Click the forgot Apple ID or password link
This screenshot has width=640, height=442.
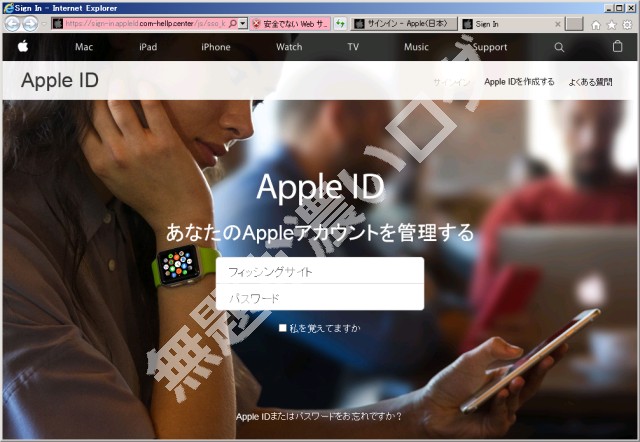pos(319,416)
